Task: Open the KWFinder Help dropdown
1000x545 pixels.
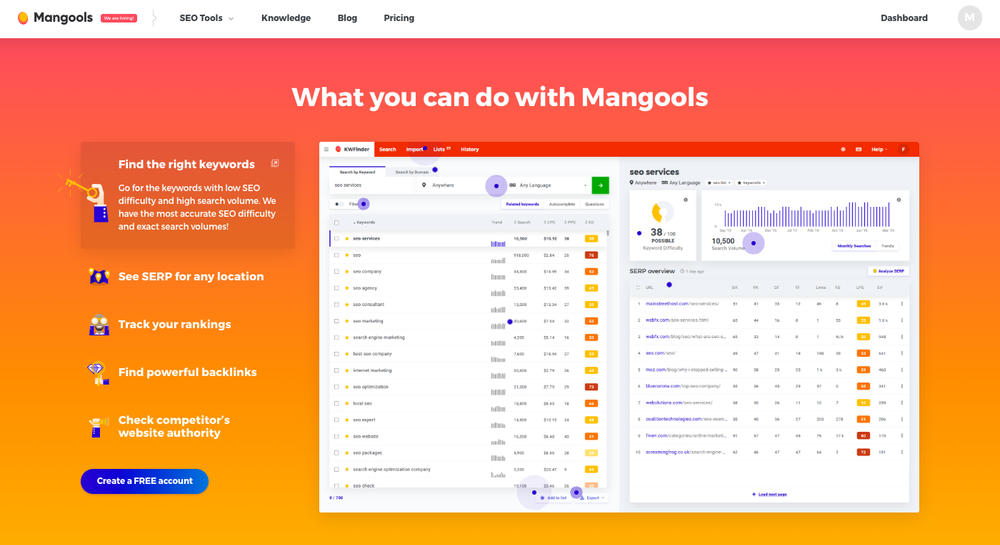Action: pos(879,149)
